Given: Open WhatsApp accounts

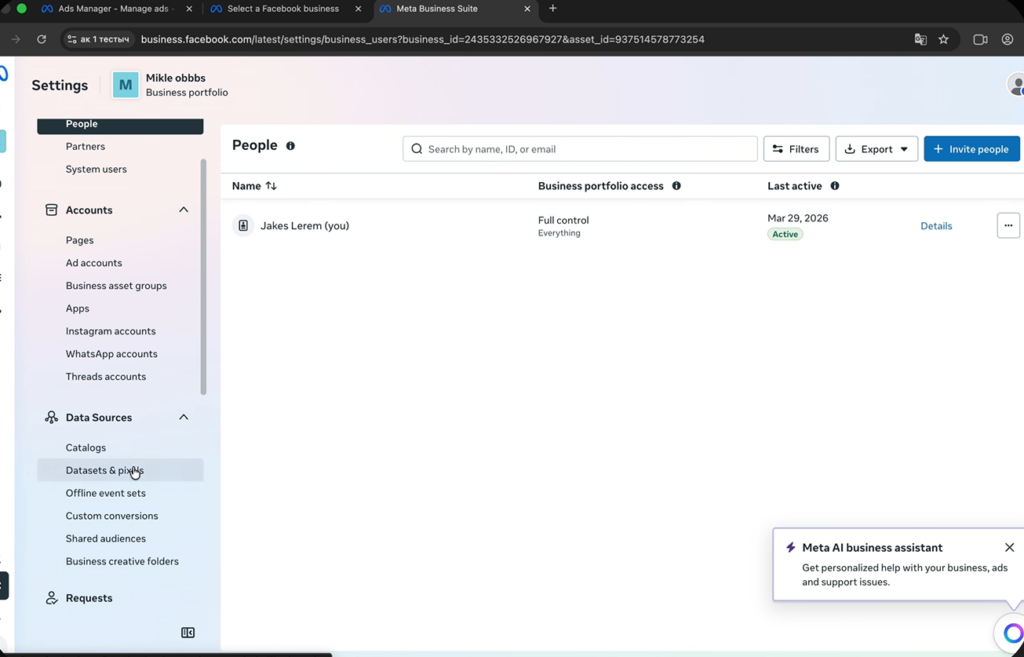Looking at the screenshot, I should pyautogui.click(x=111, y=354).
